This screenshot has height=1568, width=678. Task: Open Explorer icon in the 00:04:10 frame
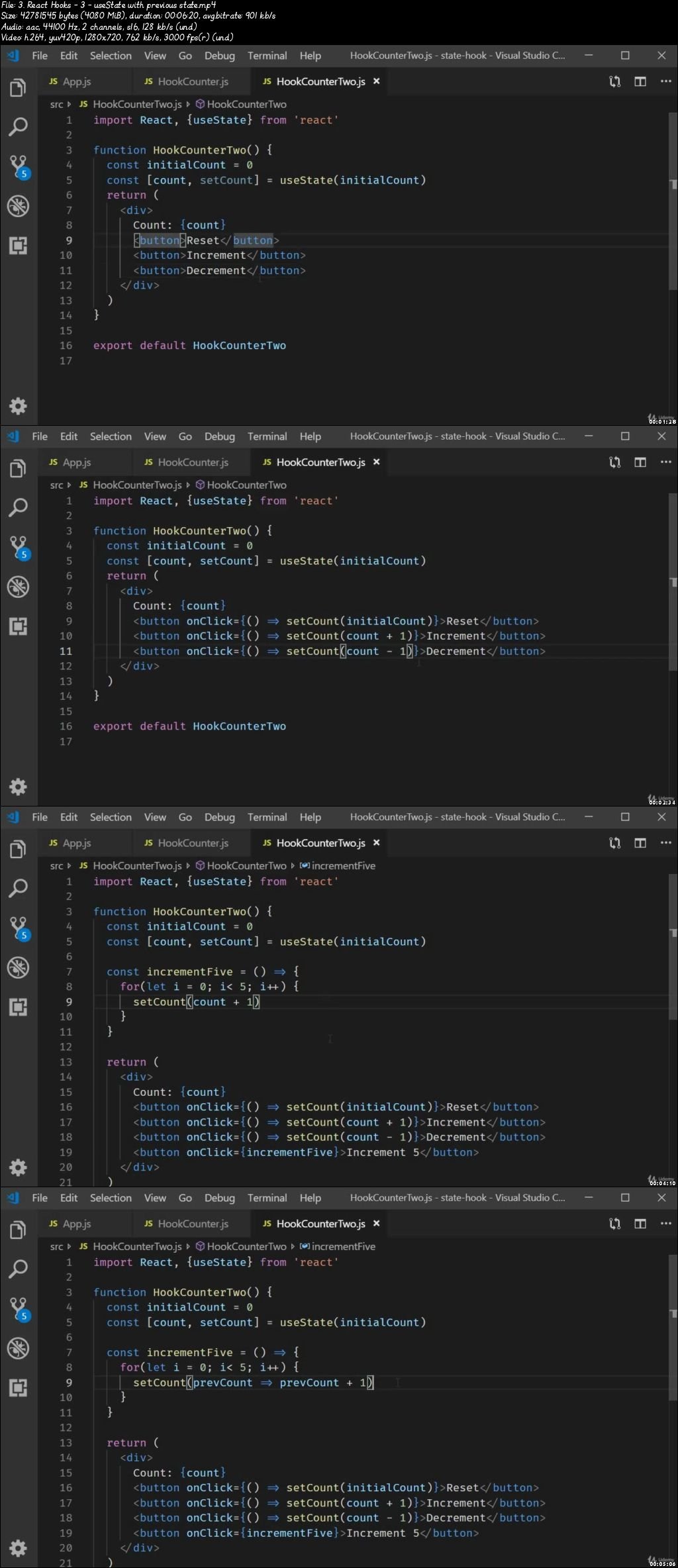click(x=18, y=850)
